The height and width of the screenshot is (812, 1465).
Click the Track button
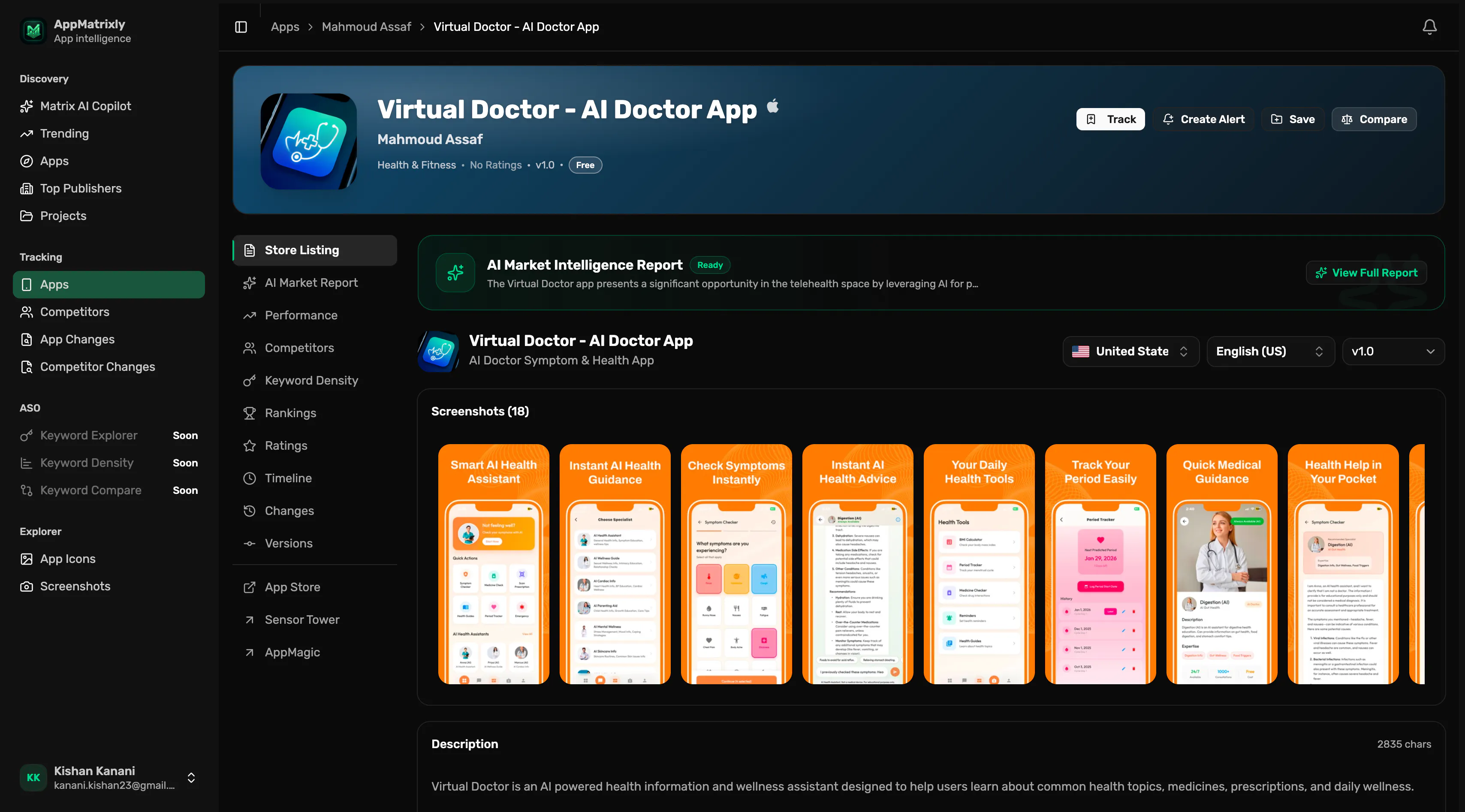(x=1110, y=119)
